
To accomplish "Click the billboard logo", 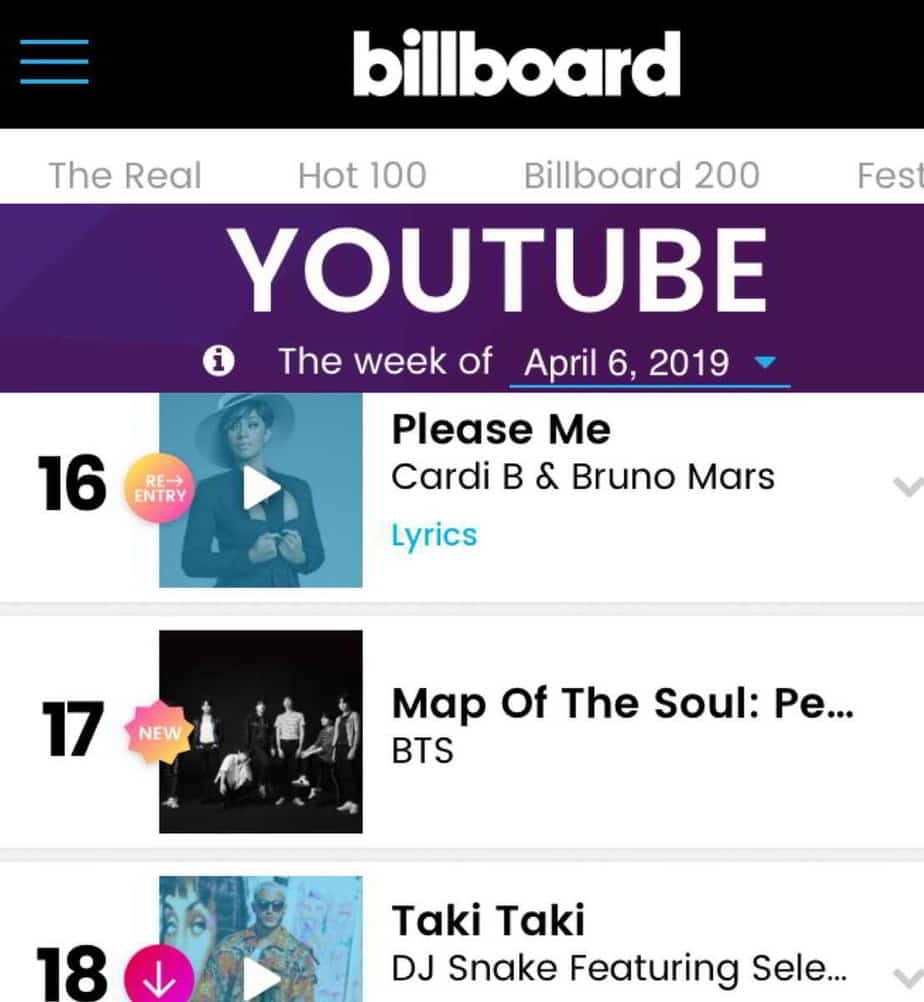I will pos(516,63).
